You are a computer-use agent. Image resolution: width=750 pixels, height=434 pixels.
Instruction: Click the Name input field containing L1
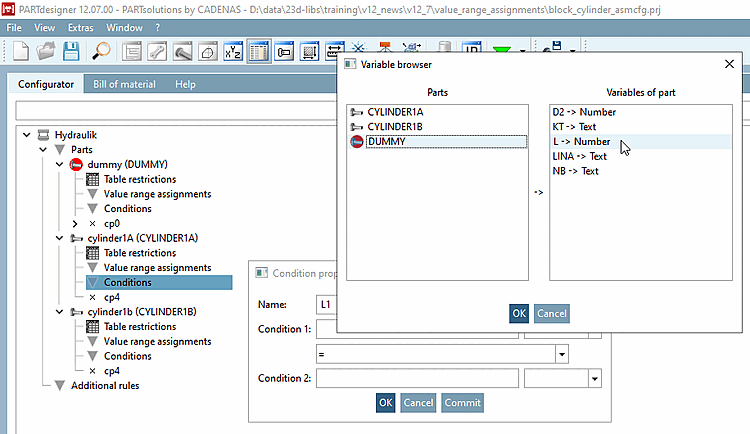(x=327, y=305)
